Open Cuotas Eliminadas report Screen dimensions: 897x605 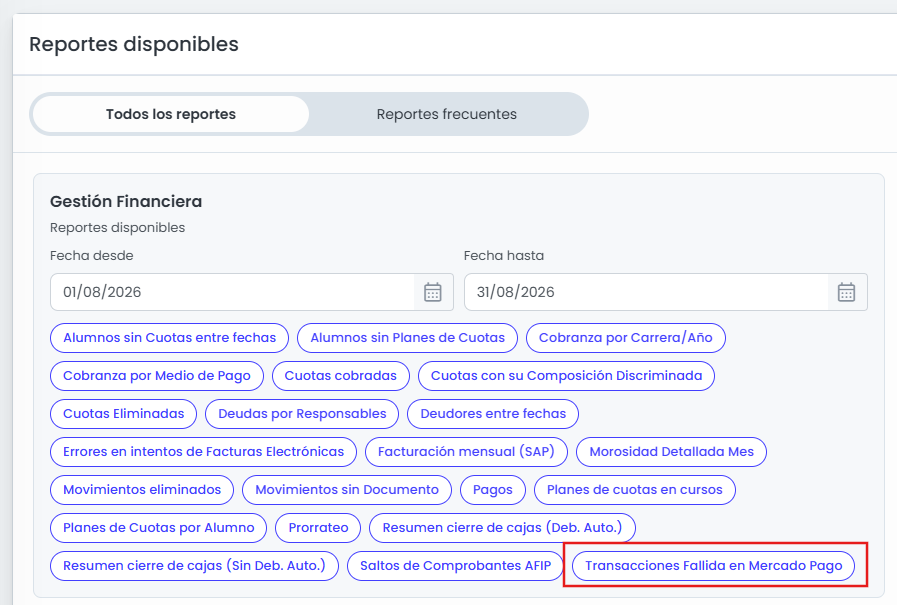point(124,414)
